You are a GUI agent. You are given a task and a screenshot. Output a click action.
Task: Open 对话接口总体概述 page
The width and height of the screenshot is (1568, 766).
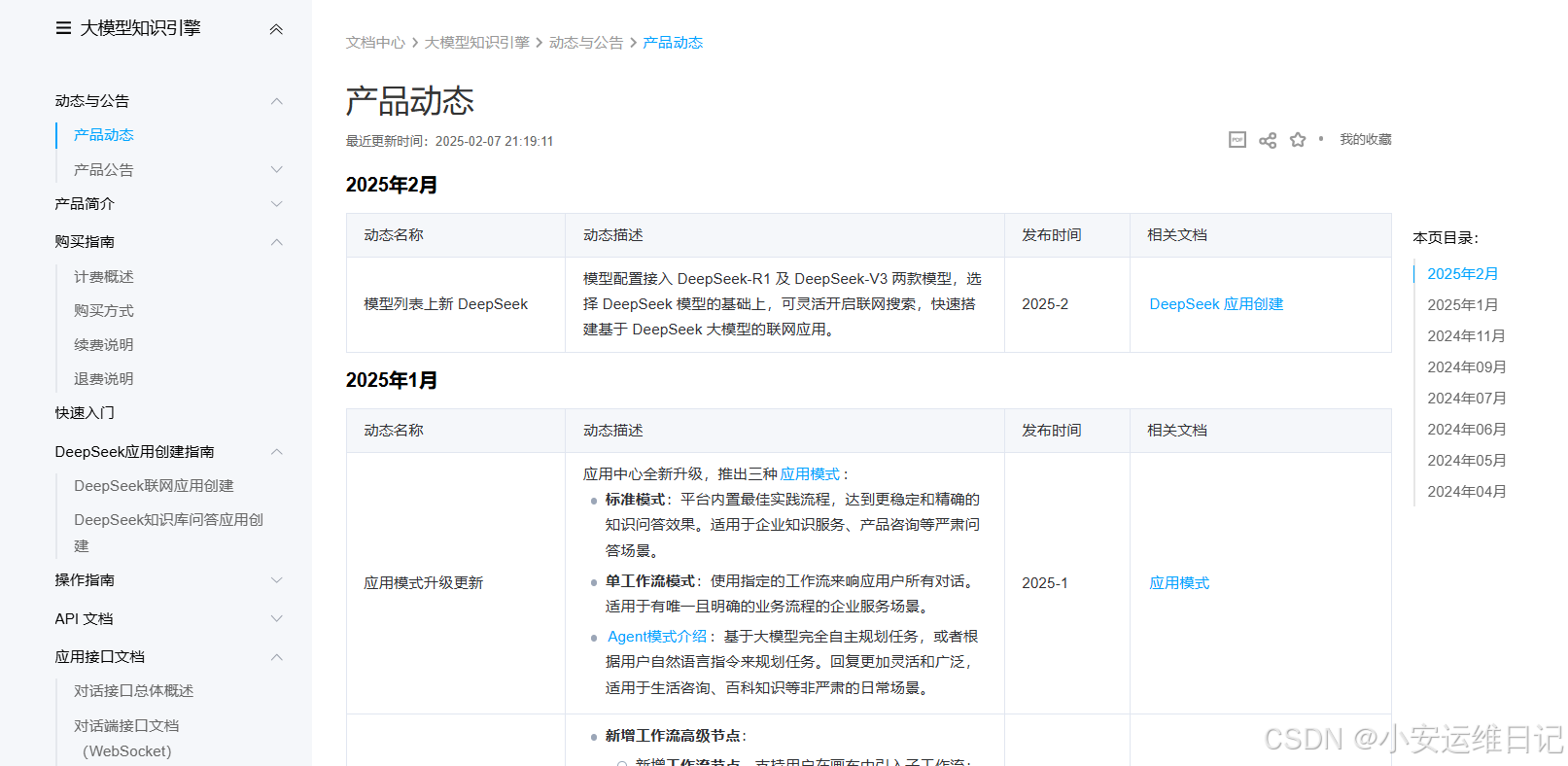pos(134,691)
